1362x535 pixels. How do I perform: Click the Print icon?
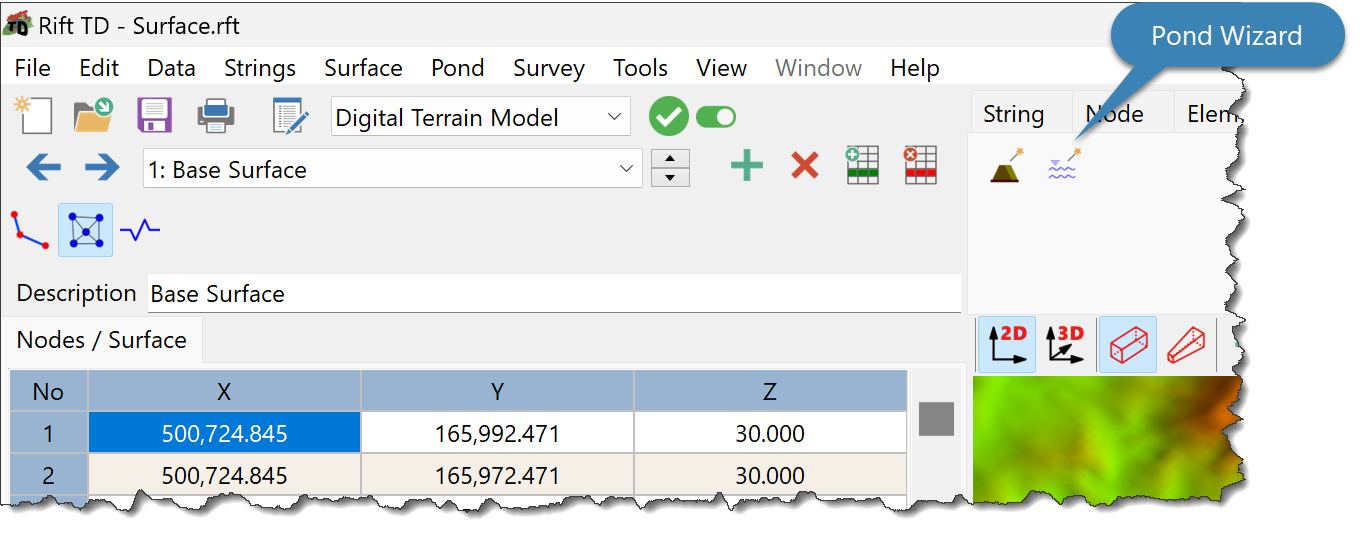click(x=216, y=116)
